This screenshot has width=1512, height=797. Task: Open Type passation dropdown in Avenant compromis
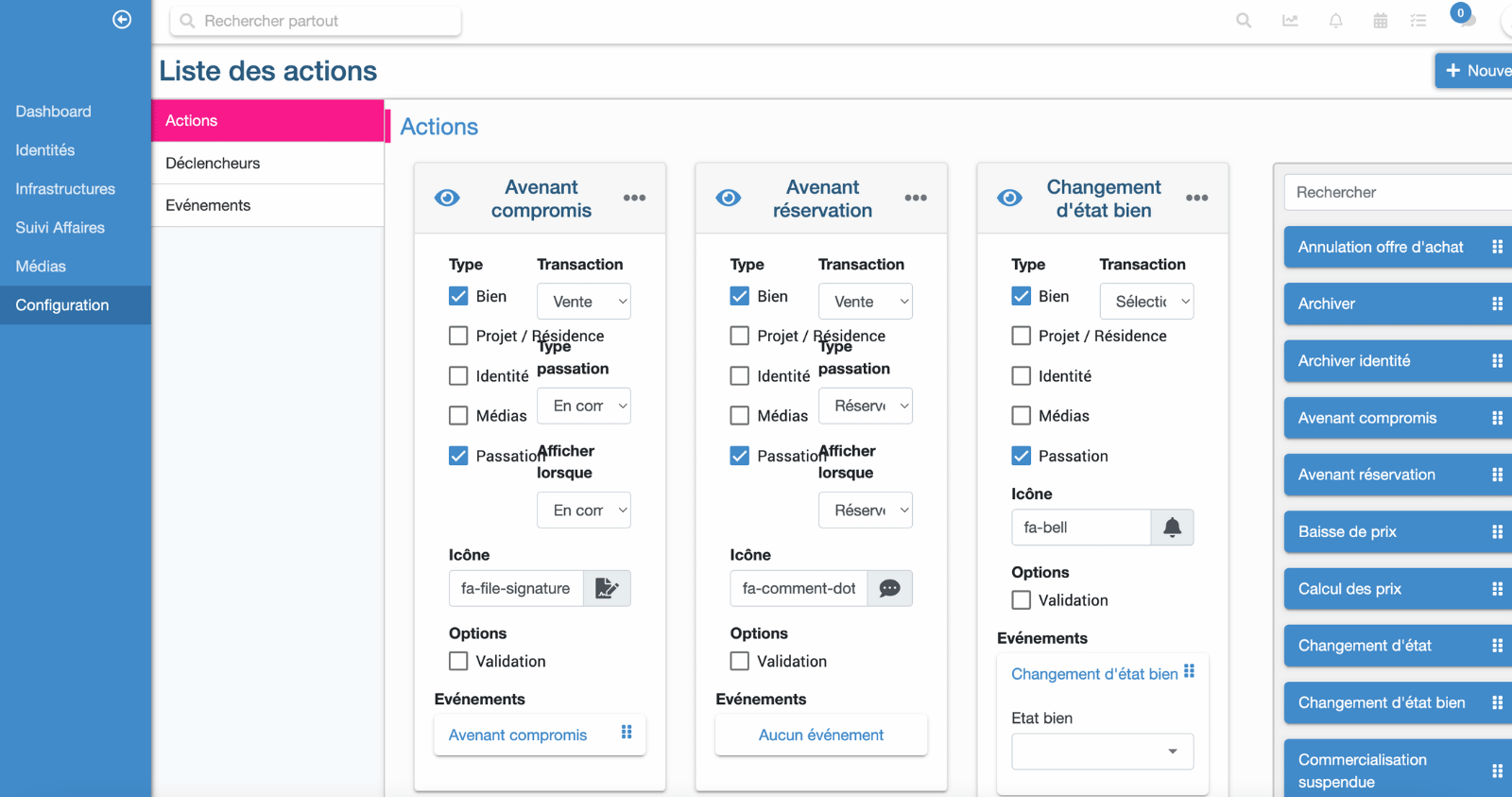584,406
